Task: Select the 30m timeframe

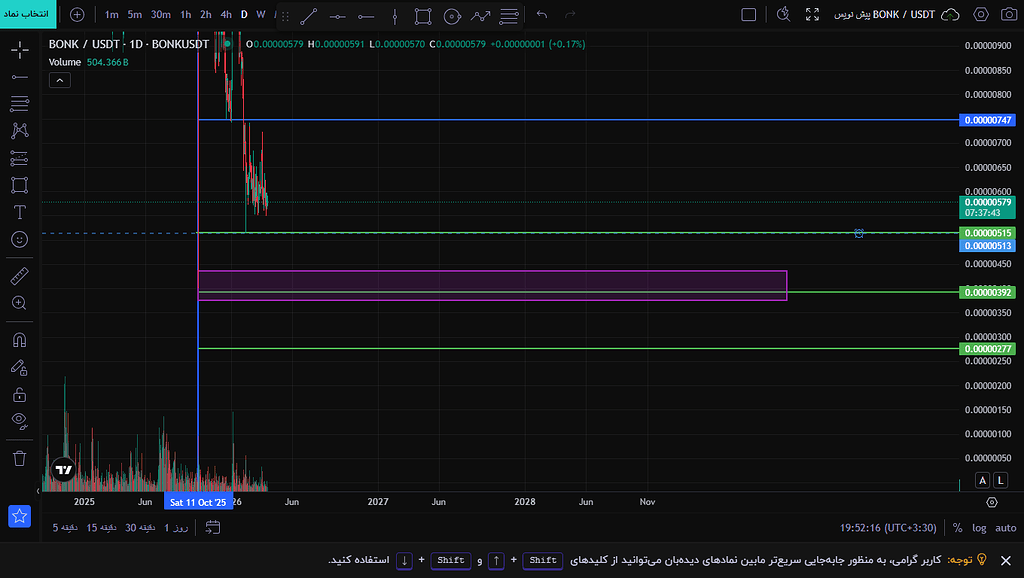Action: click(160, 15)
